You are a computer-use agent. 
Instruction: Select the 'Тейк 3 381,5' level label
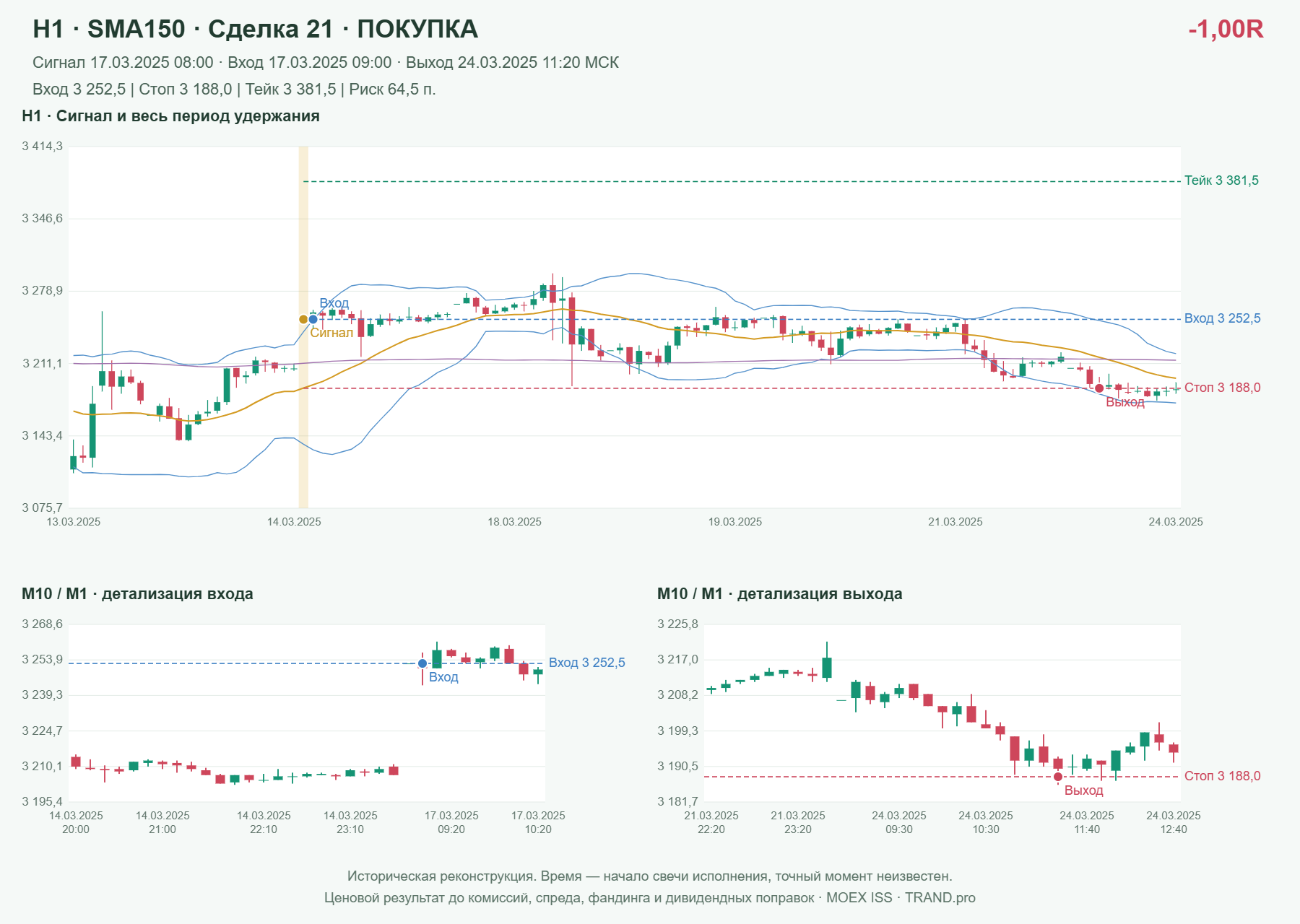click(x=1221, y=180)
